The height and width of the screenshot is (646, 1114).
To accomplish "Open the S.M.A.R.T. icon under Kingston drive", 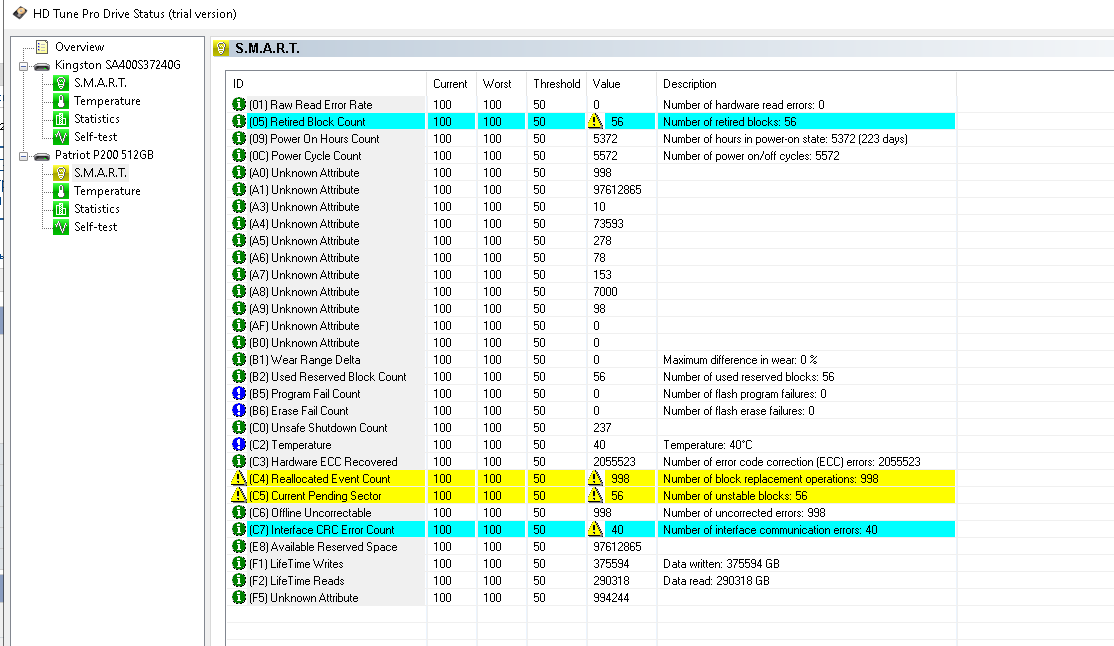I will point(61,83).
